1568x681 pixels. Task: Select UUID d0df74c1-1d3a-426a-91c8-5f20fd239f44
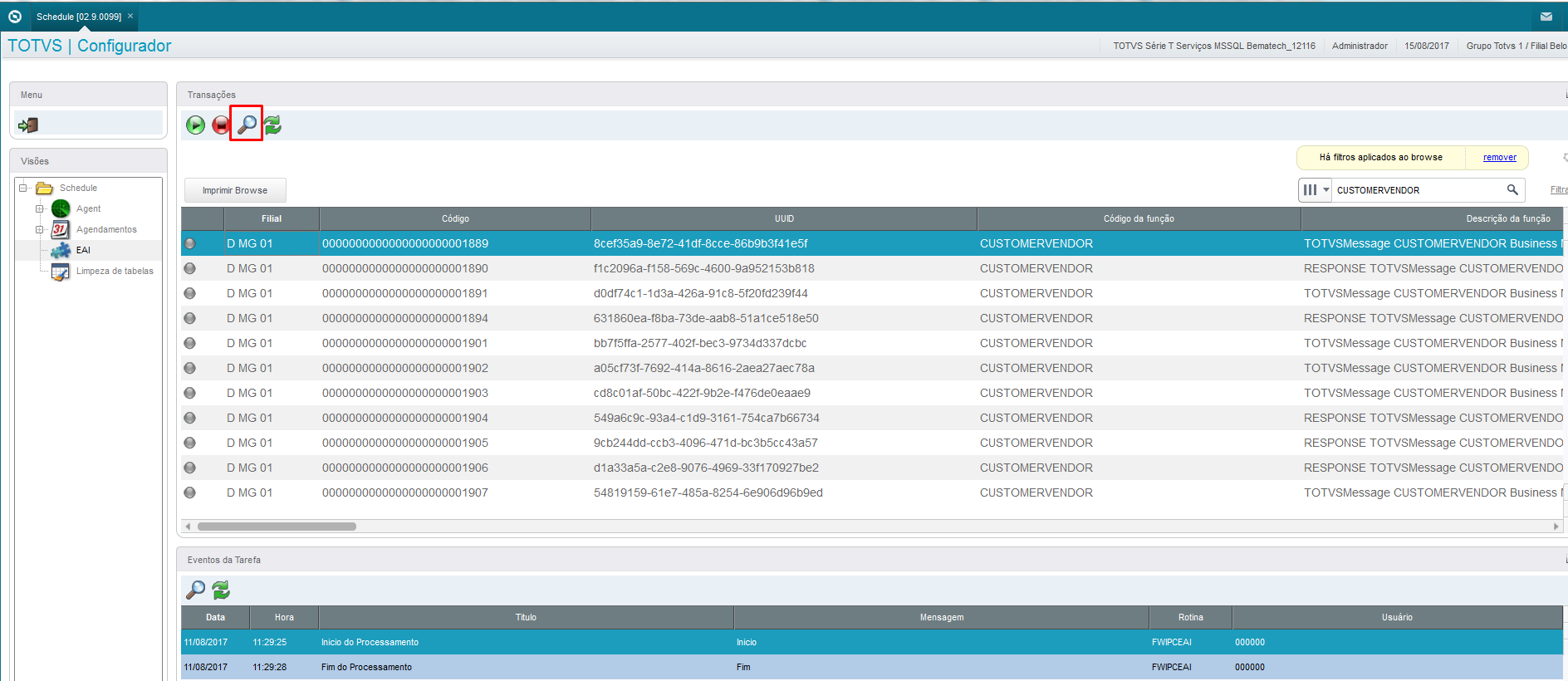[700, 293]
